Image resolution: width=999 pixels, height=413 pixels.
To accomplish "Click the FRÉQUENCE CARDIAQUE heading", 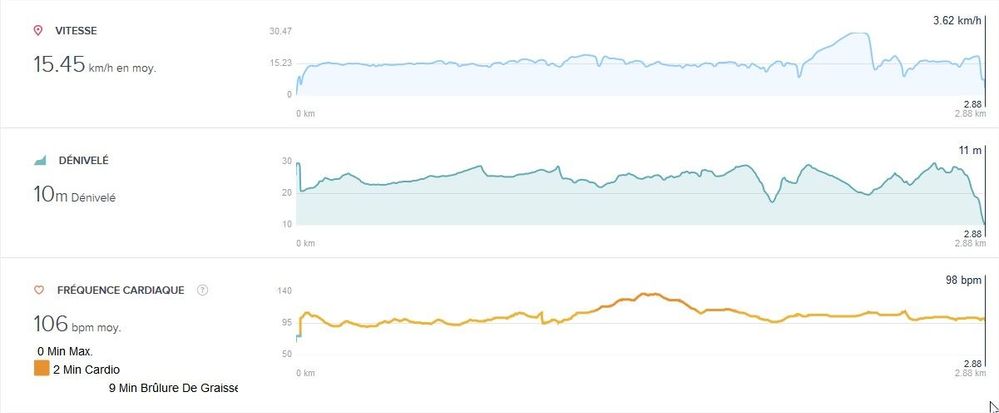I will (121, 290).
